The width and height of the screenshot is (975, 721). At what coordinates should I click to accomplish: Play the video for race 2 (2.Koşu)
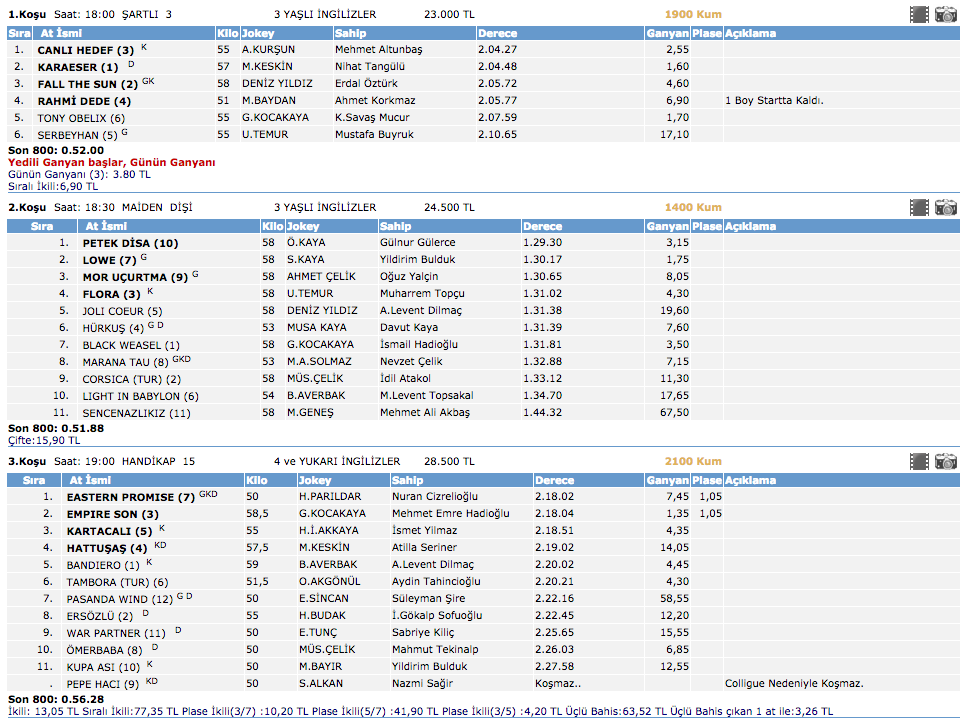pos(919,208)
